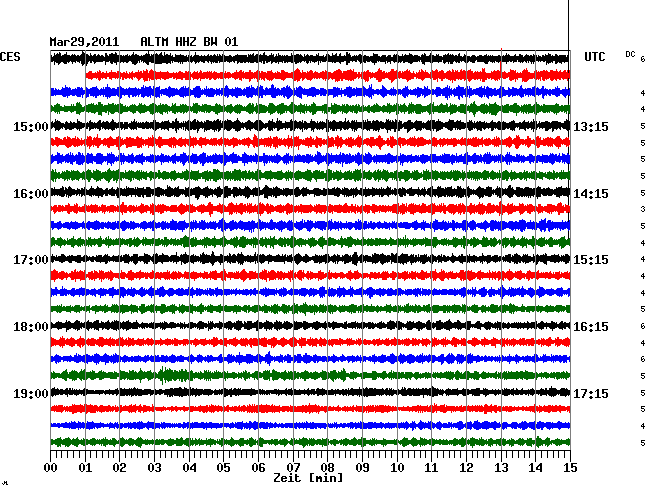
Task: Select the 17:00 local time label
Action: tap(31, 260)
